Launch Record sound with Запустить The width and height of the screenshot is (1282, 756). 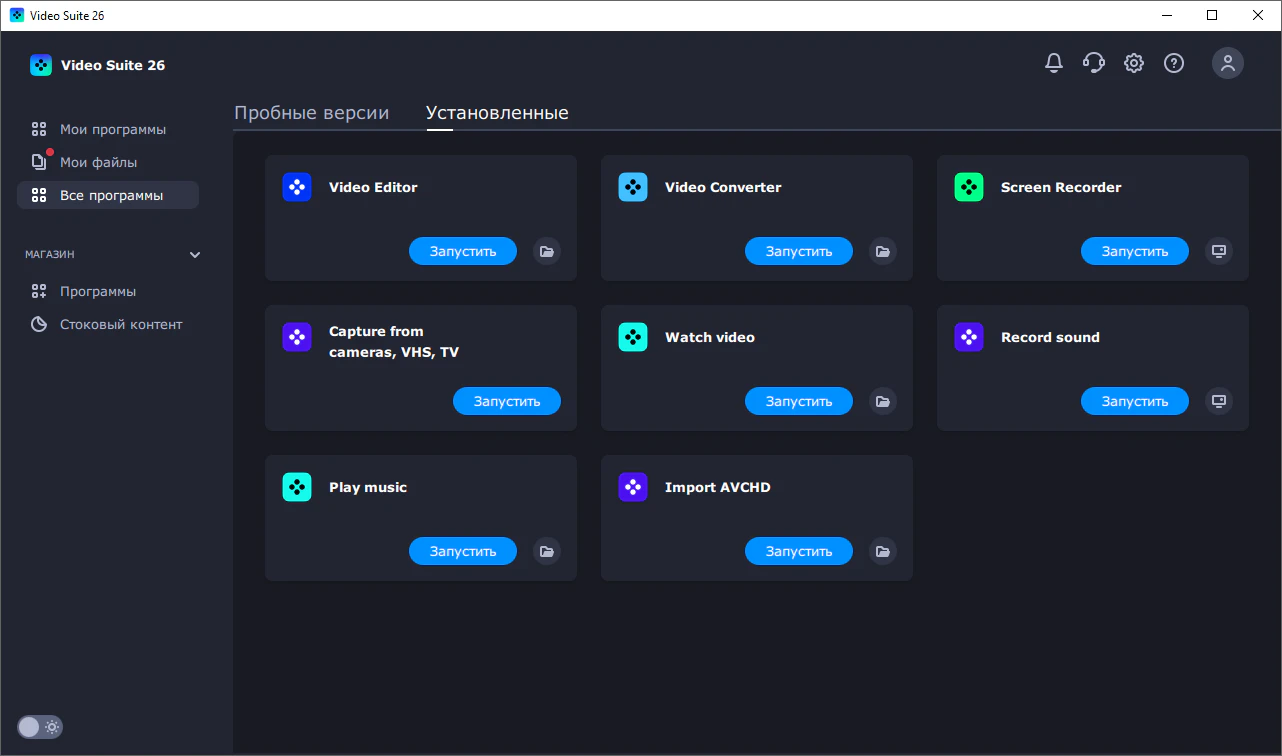click(x=1135, y=401)
